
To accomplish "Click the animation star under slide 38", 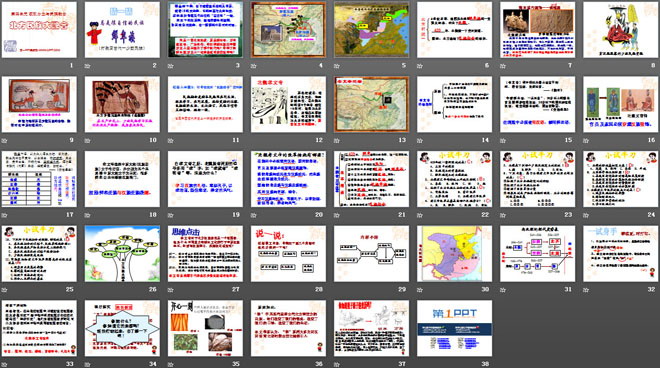I will [x=420, y=364].
